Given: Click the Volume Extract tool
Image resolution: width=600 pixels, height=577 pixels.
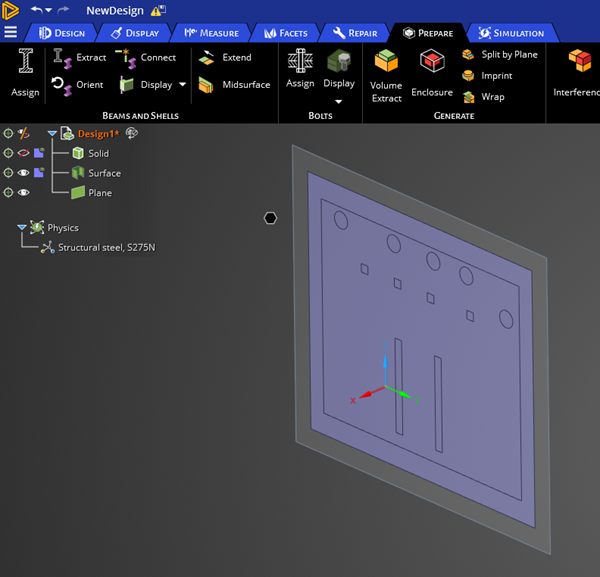Looking at the screenshot, I should click(x=386, y=75).
